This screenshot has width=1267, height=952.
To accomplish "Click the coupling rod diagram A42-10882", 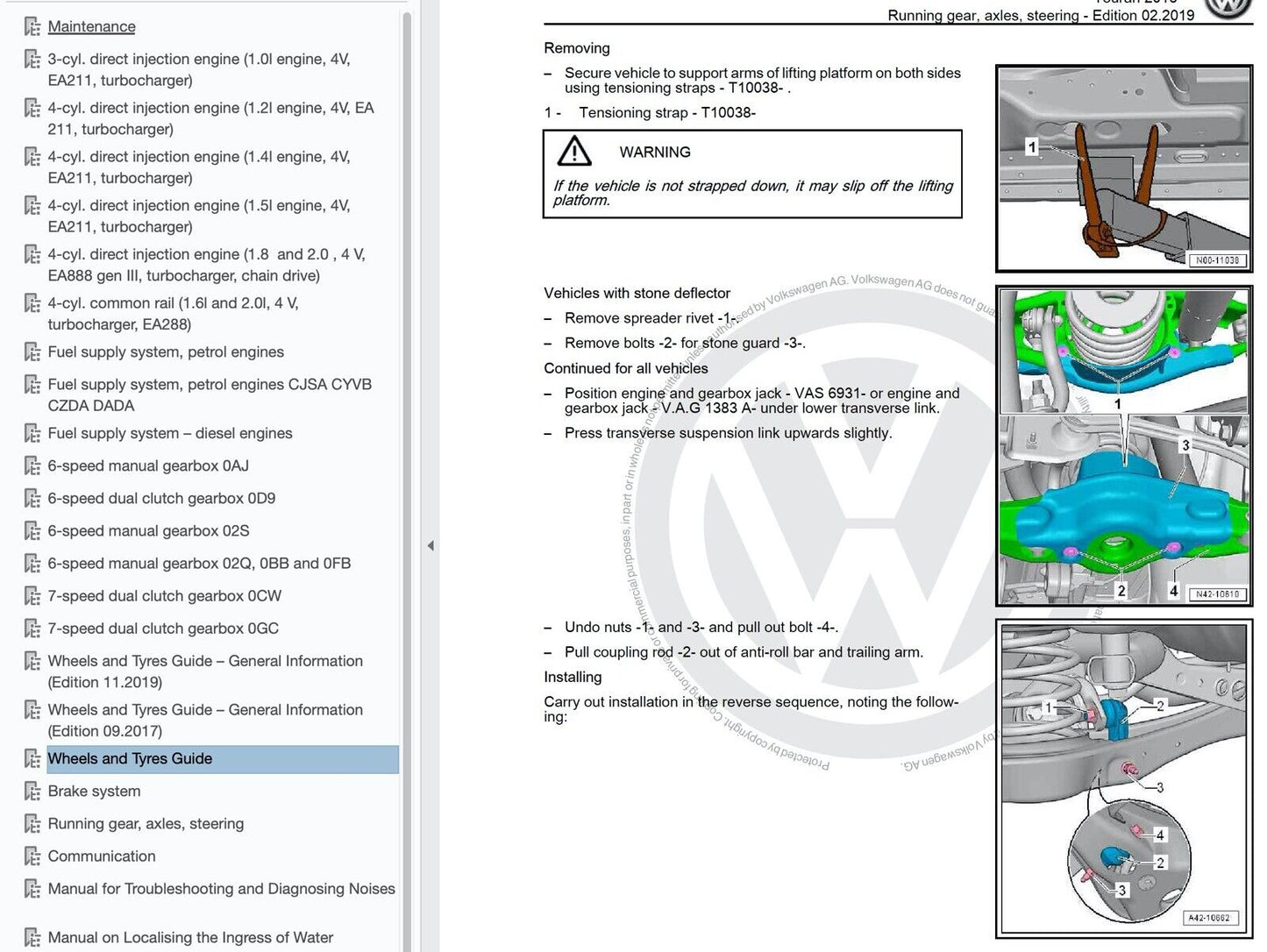I will [1124, 777].
